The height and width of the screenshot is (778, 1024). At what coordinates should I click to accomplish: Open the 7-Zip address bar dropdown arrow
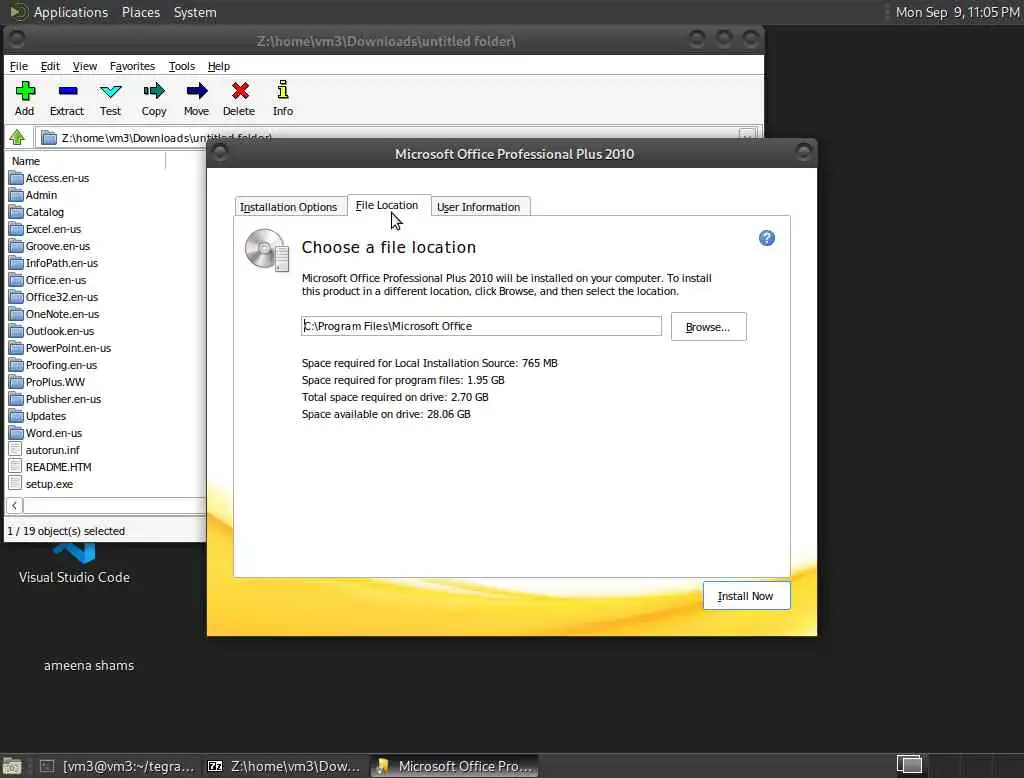coord(747,134)
